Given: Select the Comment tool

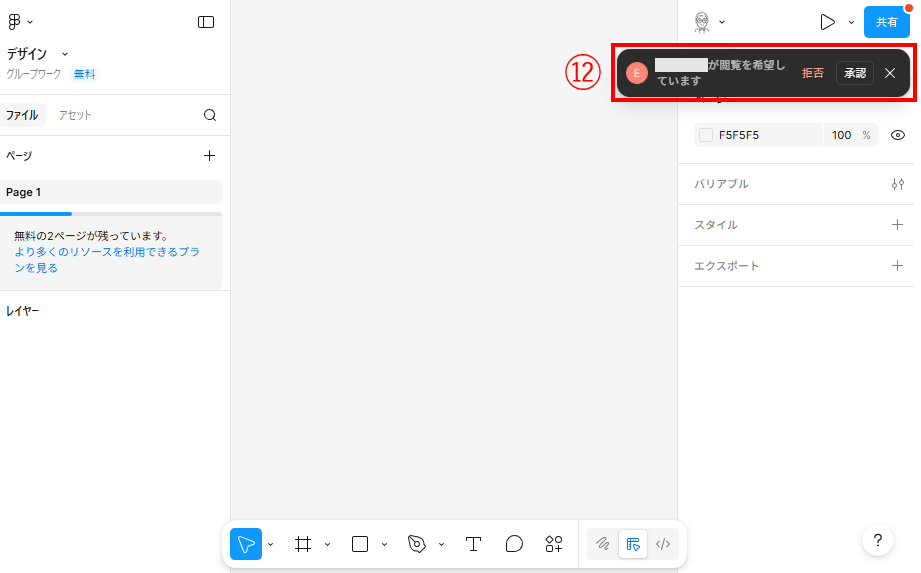Looking at the screenshot, I should coord(514,544).
